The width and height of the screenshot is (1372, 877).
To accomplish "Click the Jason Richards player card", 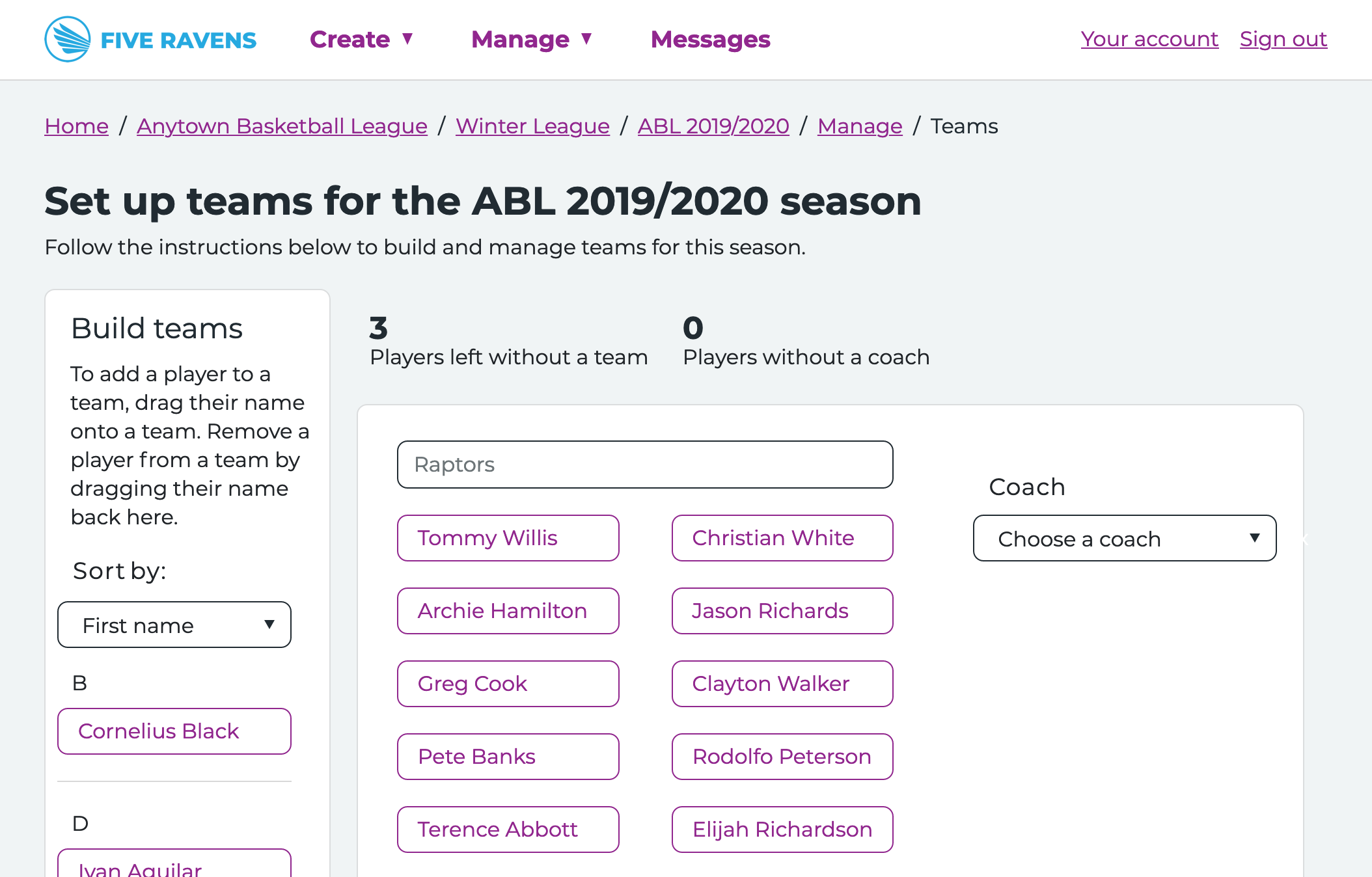I will click(782, 611).
